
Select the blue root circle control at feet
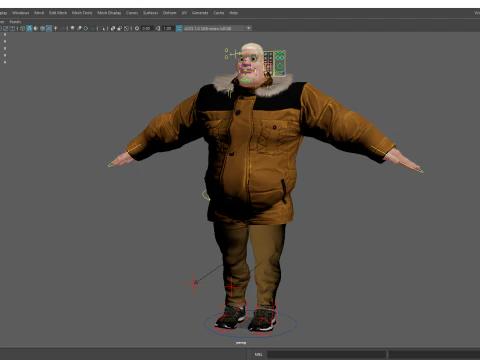coord(251,323)
